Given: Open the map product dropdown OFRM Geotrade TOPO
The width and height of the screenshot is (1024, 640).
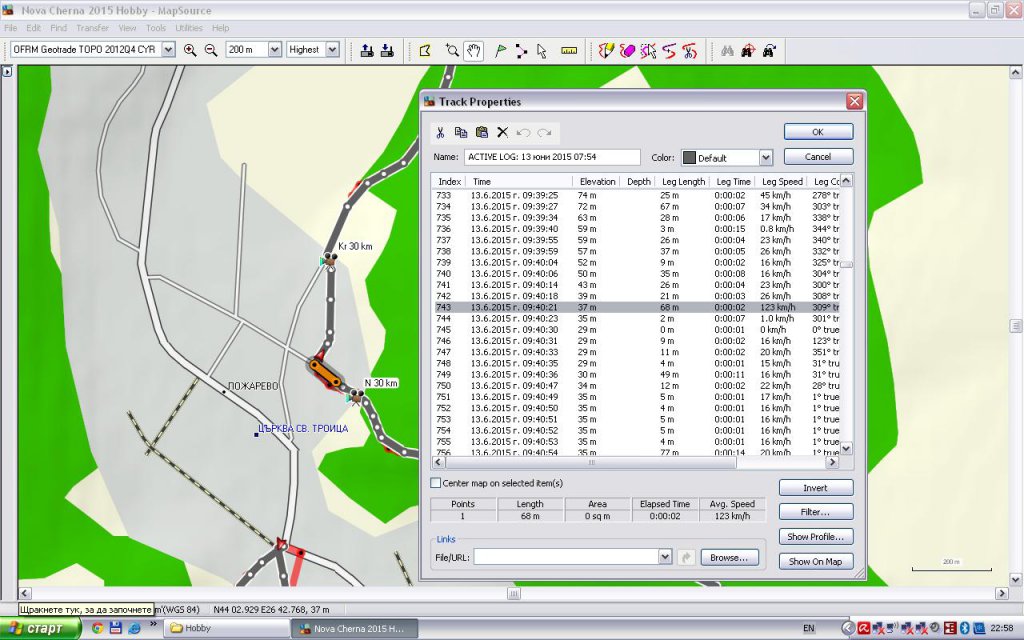Looking at the screenshot, I should (x=170, y=50).
